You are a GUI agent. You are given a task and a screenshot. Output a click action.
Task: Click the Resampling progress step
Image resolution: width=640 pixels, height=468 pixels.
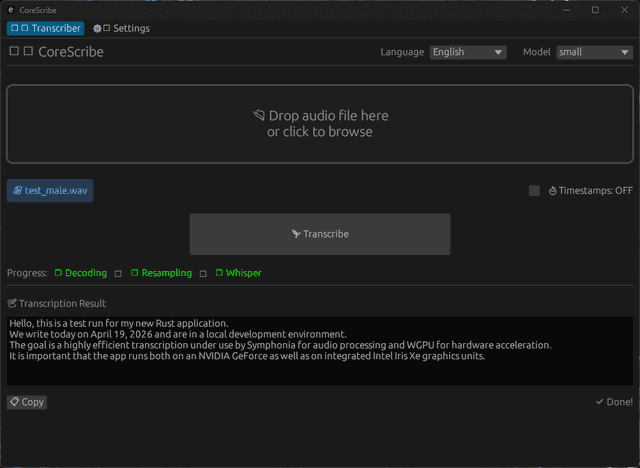point(161,273)
